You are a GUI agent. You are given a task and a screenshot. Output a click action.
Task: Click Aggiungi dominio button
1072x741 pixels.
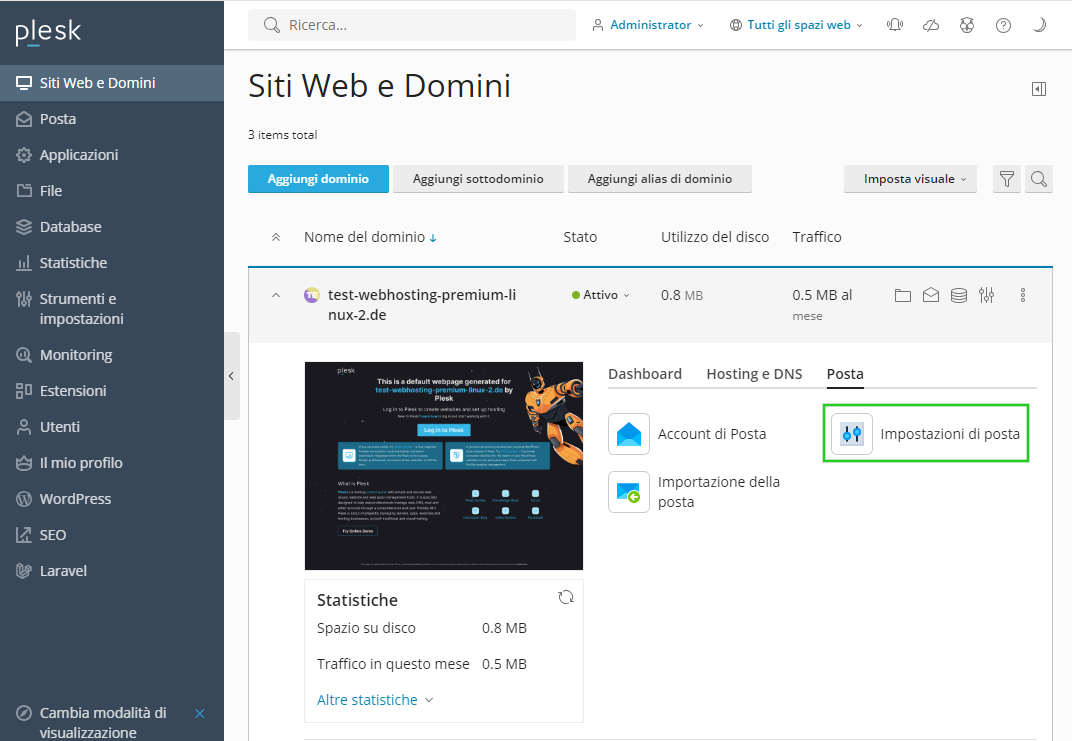(318, 179)
